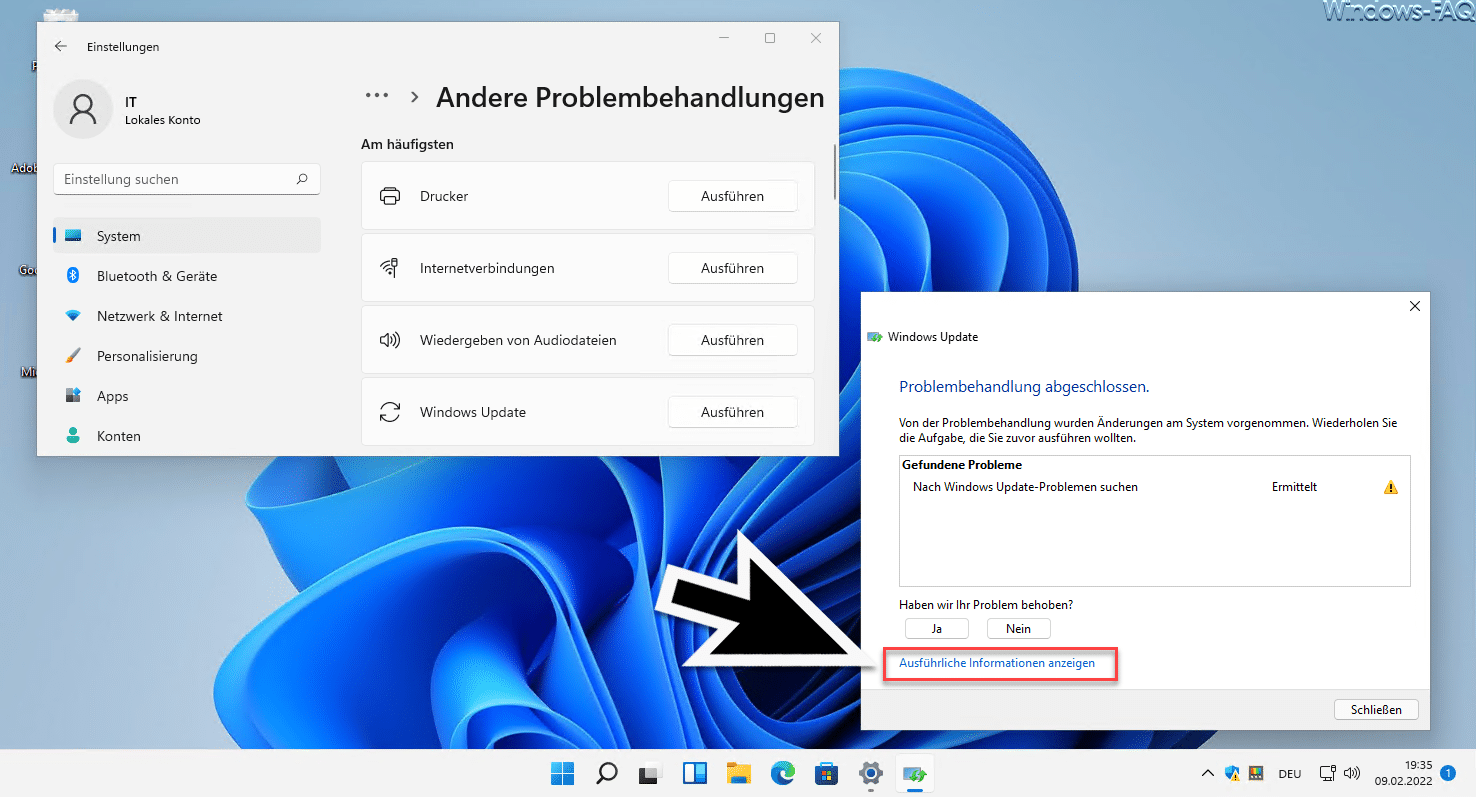Screen dimensions: 1476x797
Task: Open the Widgets panel from taskbar
Action: 695,773
